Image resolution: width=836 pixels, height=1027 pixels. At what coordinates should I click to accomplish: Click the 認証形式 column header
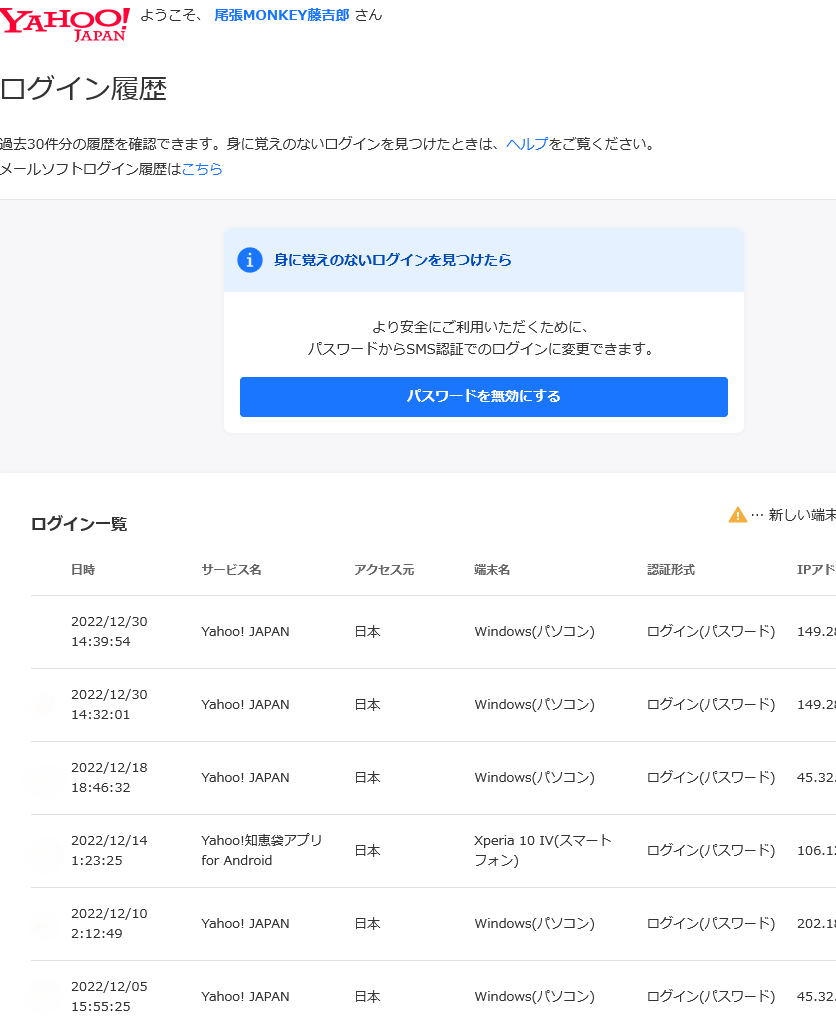[x=671, y=570]
